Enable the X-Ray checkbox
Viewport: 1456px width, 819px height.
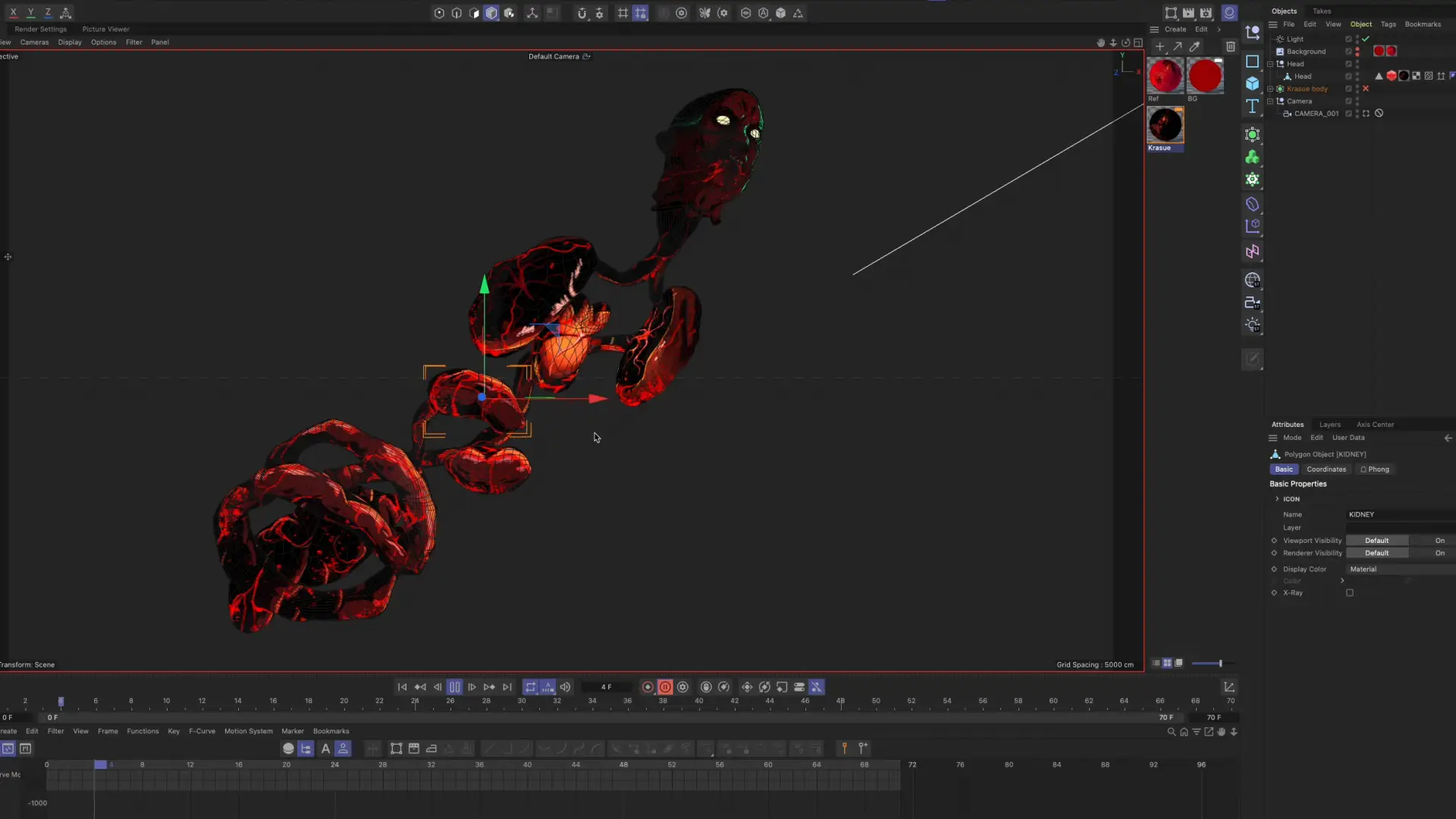pos(1350,593)
